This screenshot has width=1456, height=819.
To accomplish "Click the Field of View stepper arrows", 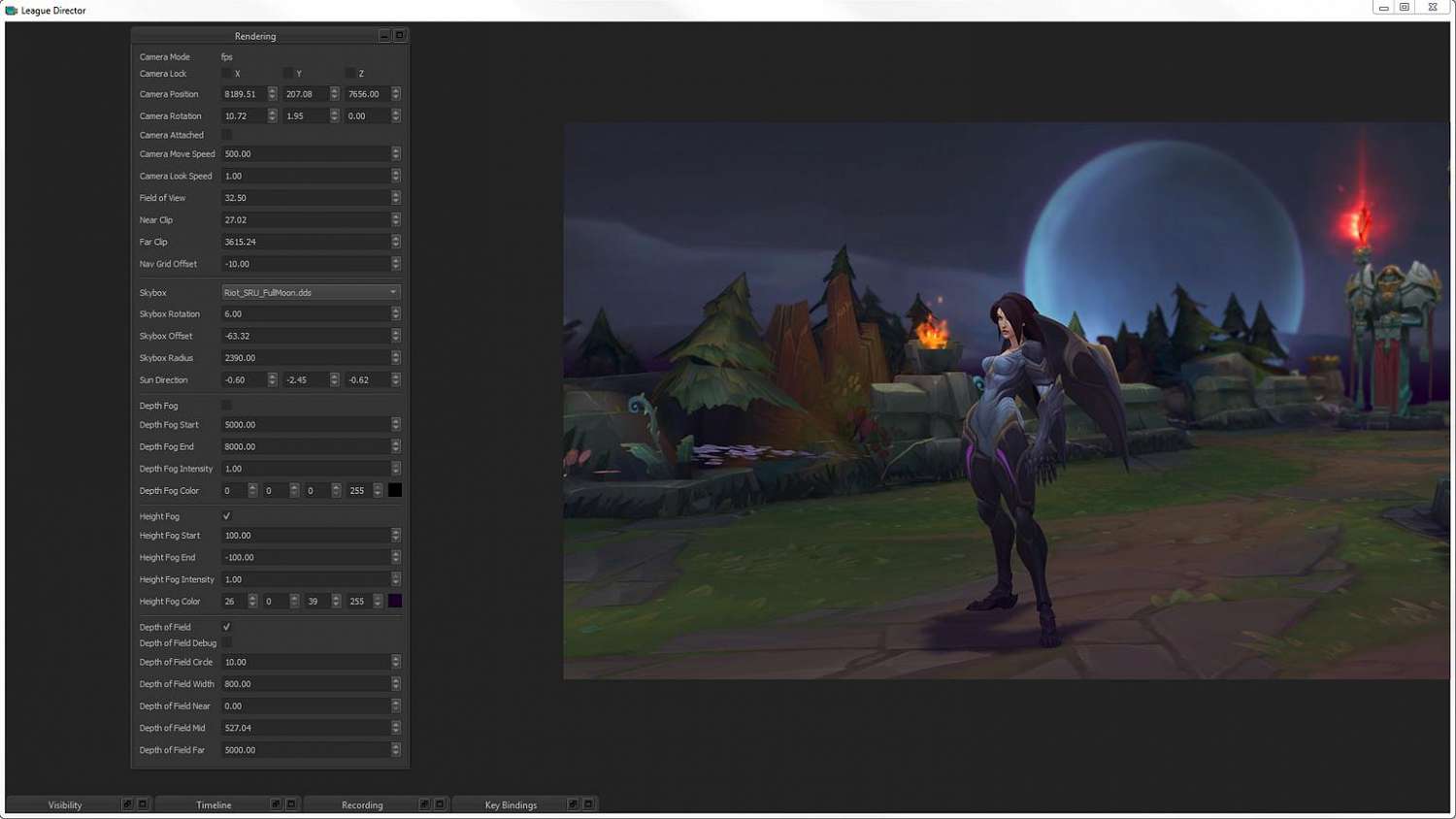I will pos(396,198).
